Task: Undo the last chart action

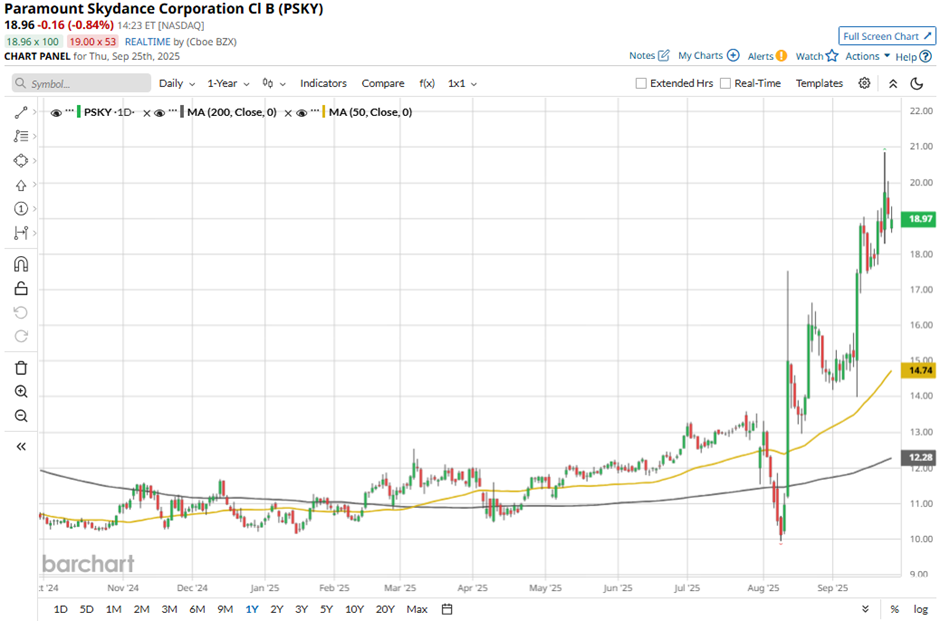Action: point(21,312)
